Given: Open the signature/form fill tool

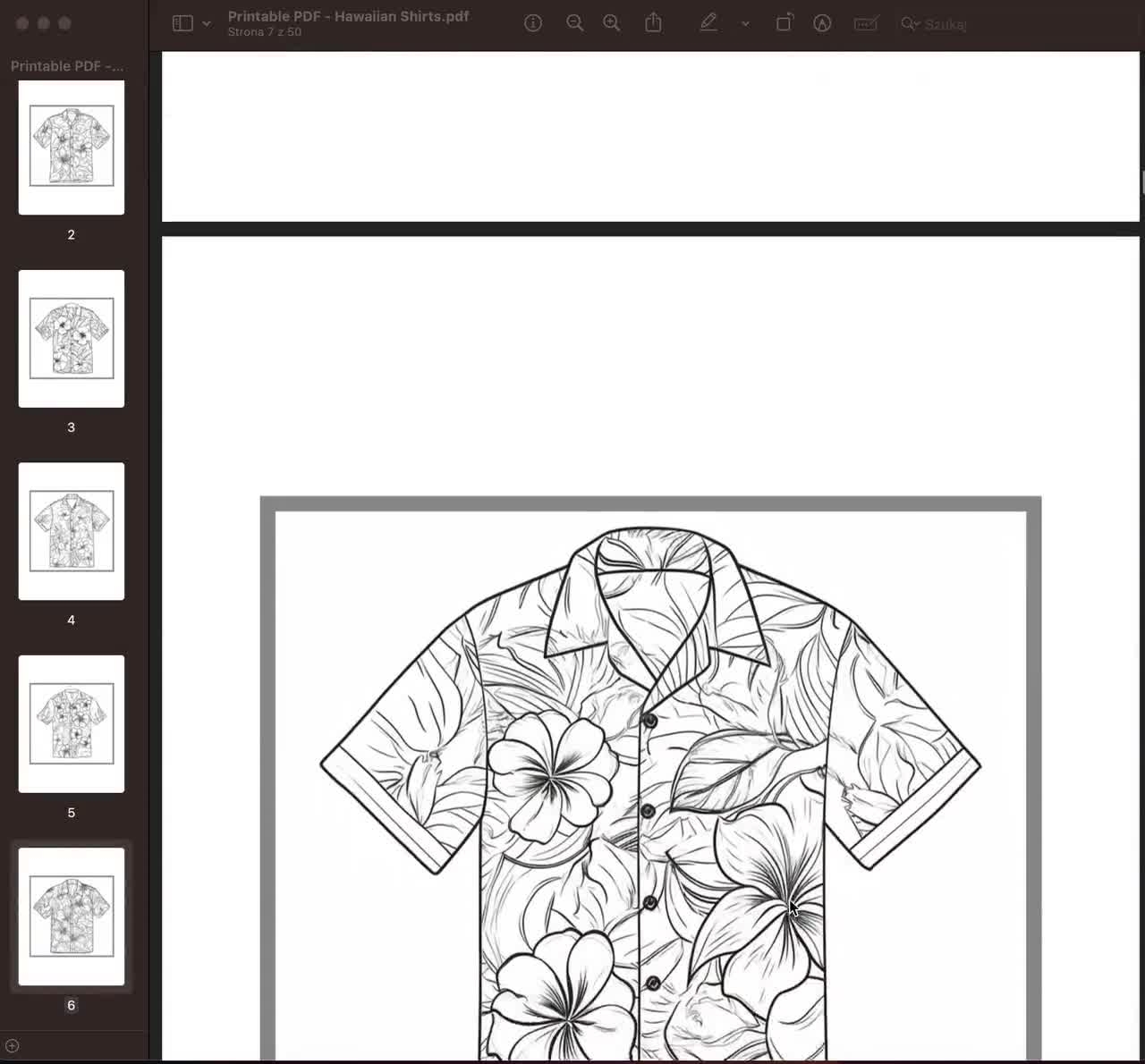Looking at the screenshot, I should coord(865,23).
